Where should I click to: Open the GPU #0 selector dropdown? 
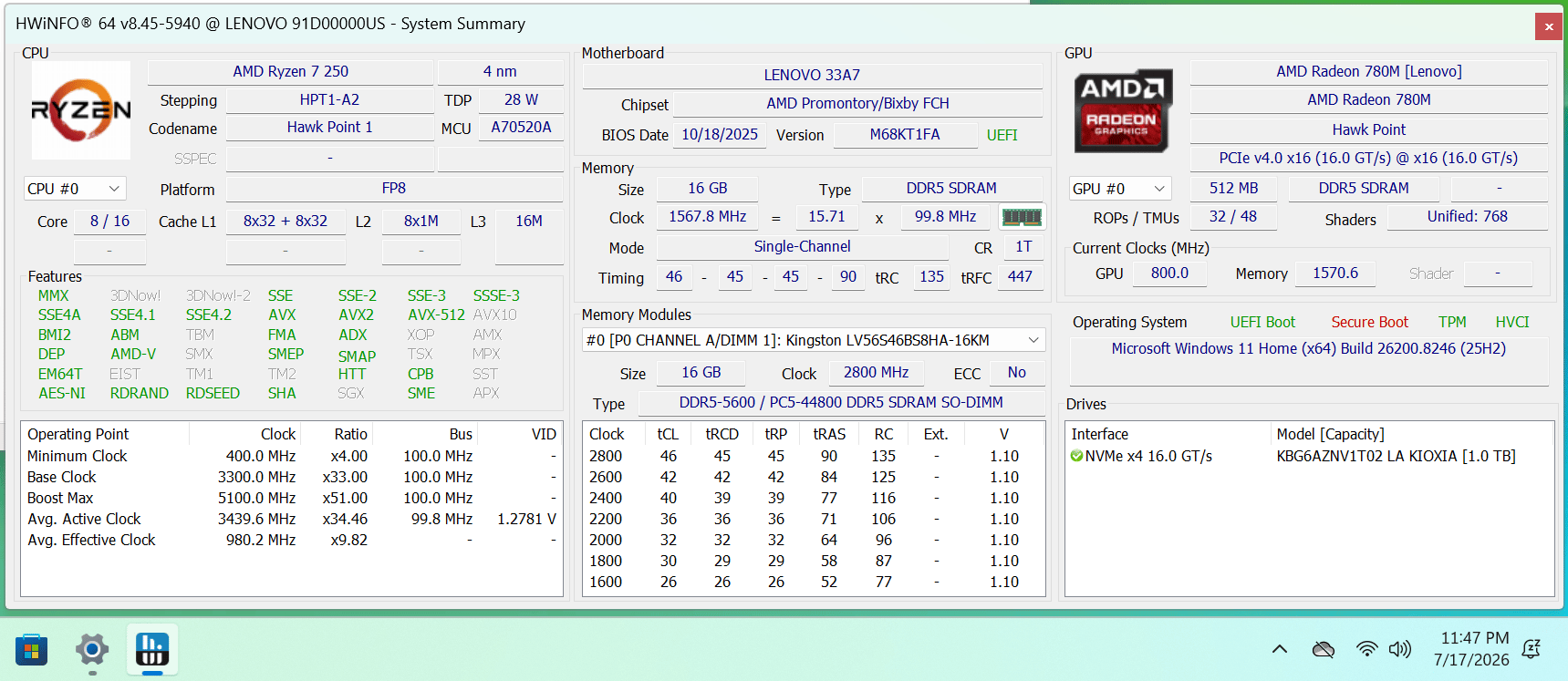pos(1120,189)
